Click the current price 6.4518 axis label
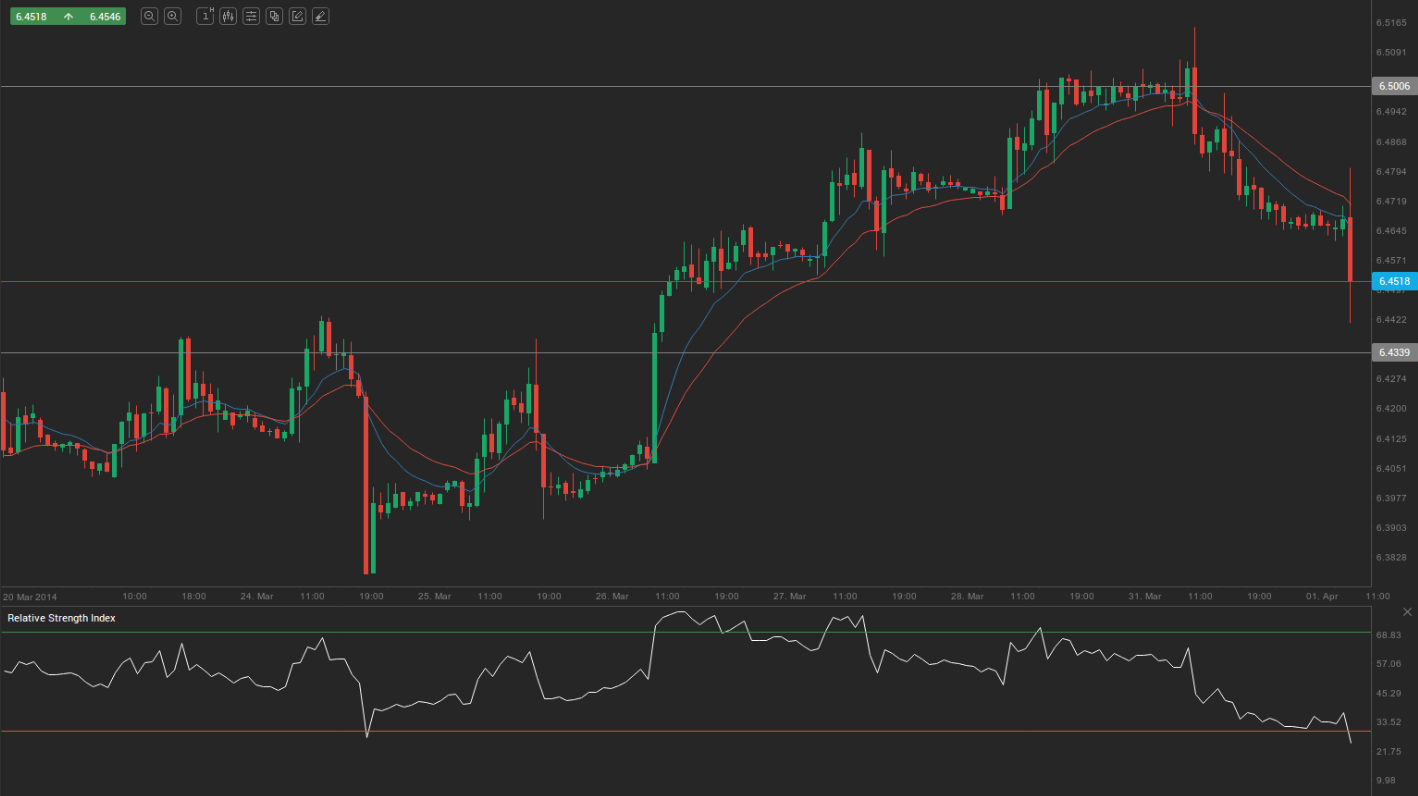The image size is (1418, 796). (1393, 282)
